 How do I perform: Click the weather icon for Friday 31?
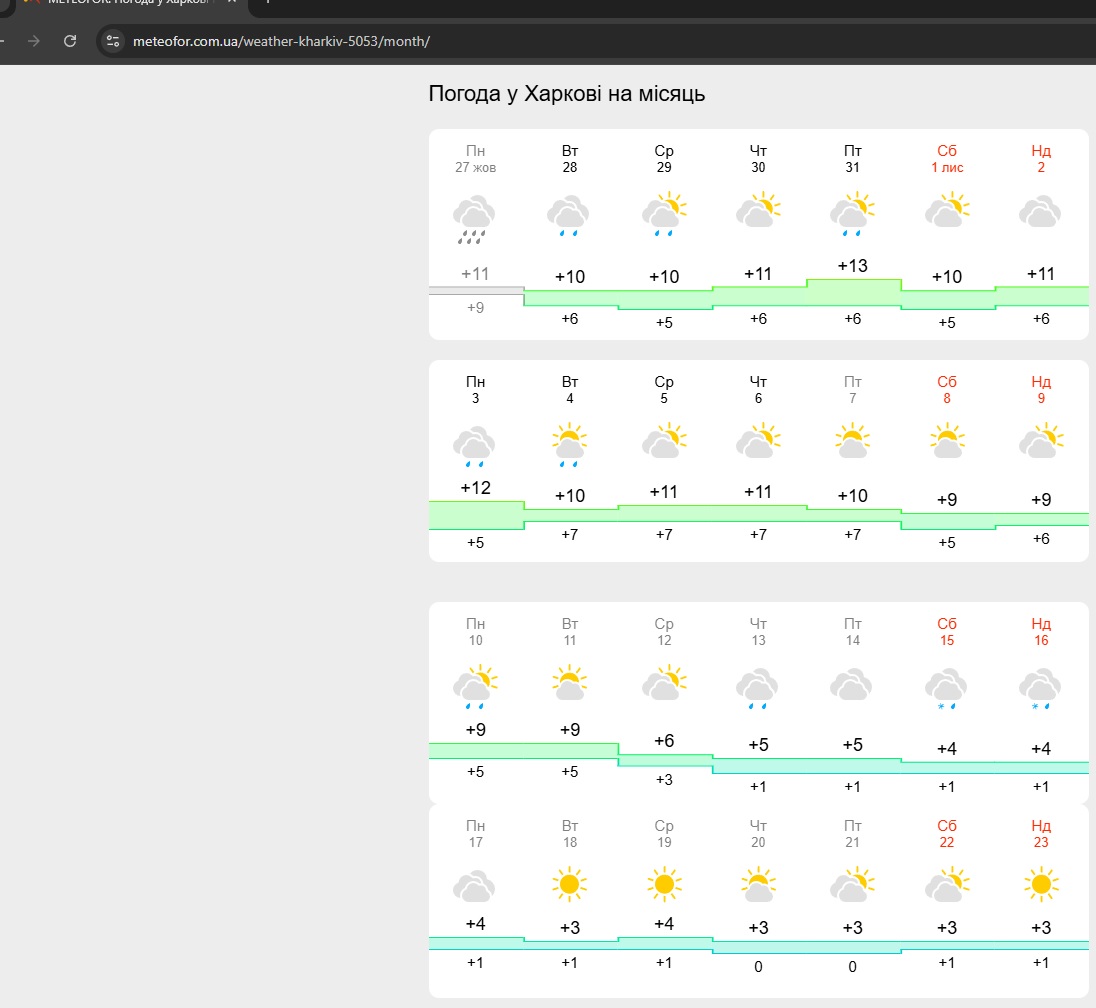pos(852,215)
